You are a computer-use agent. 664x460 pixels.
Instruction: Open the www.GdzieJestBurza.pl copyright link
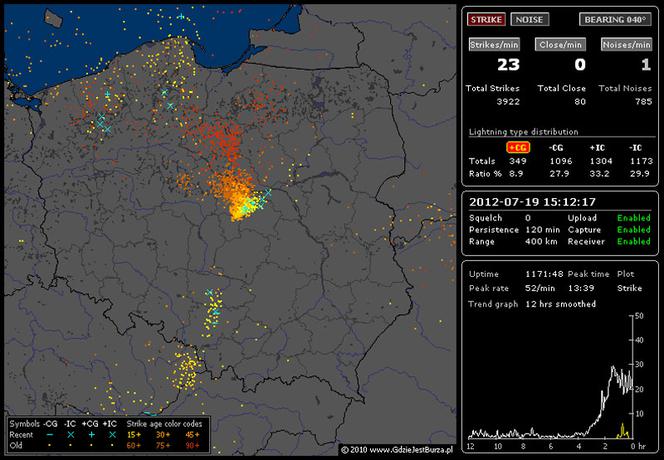tap(411, 450)
